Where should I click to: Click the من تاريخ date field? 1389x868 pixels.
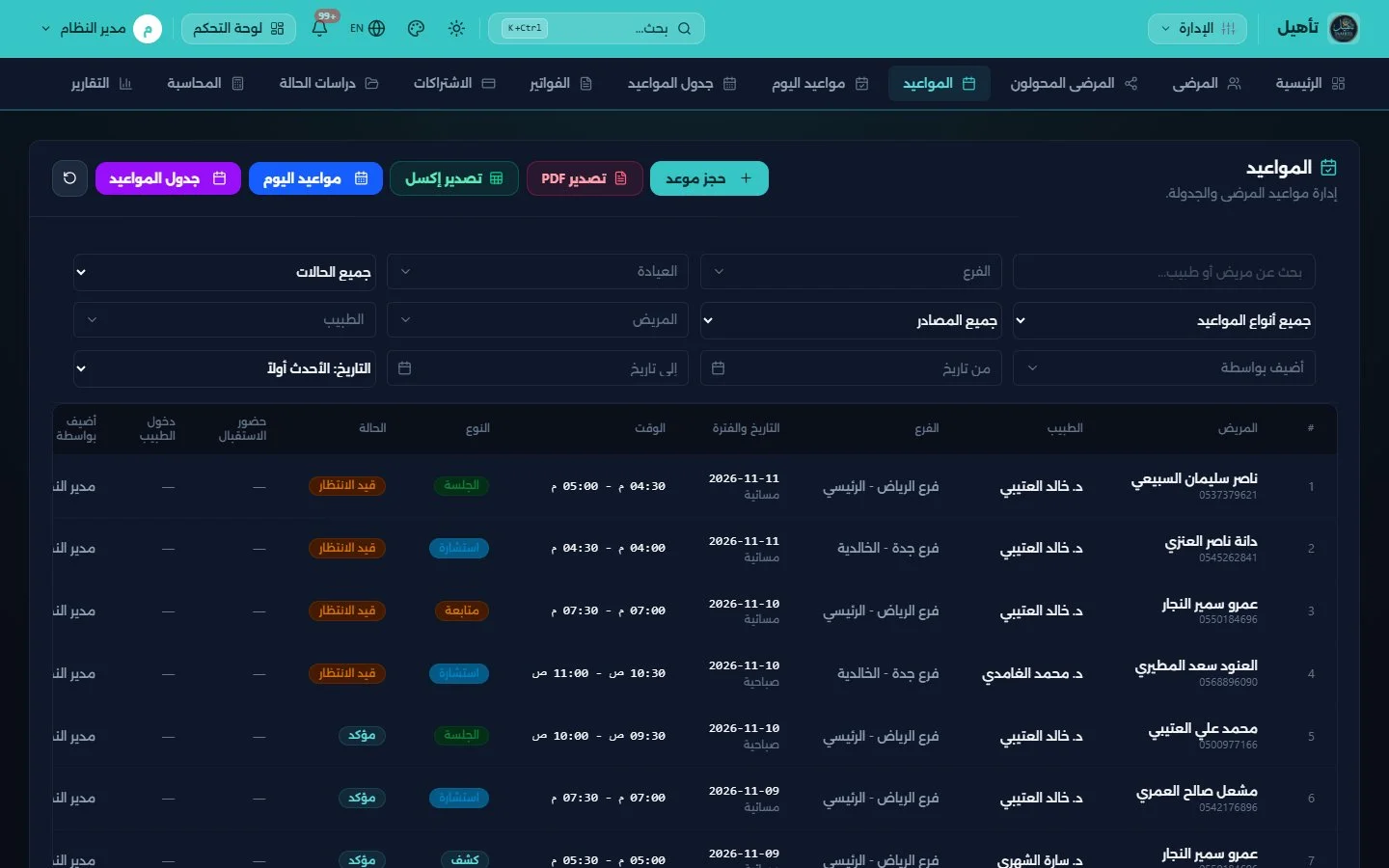pos(851,368)
